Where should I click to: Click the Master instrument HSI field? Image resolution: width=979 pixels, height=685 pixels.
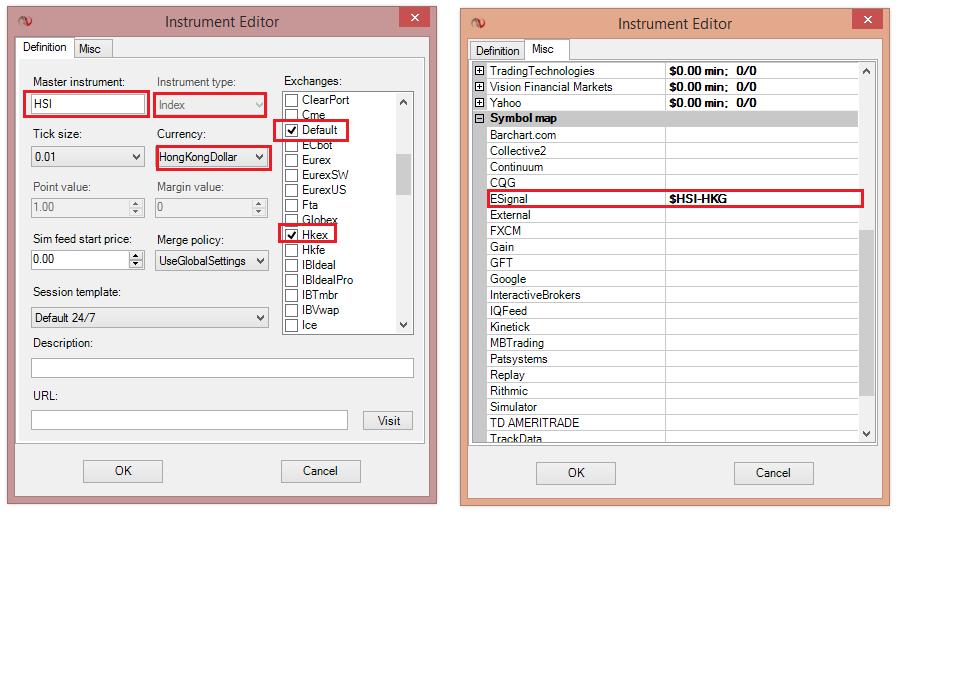click(x=87, y=104)
